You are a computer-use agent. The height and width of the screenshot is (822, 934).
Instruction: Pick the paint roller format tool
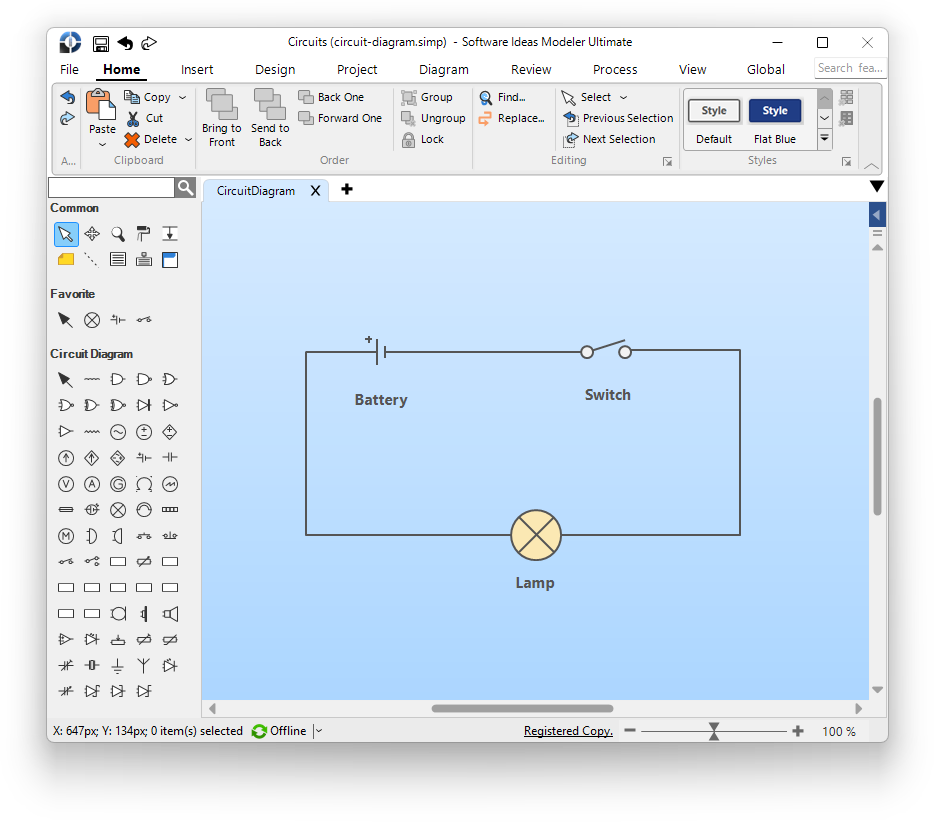tap(144, 234)
